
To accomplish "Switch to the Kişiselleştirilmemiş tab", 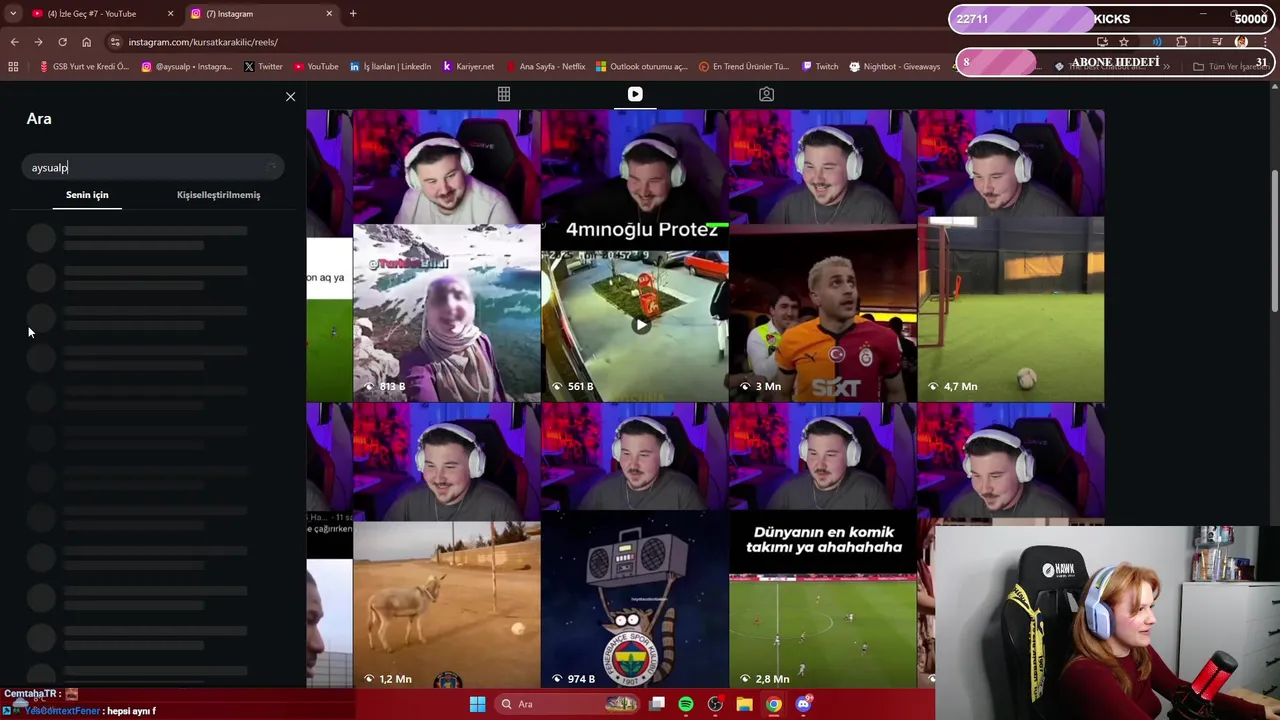I will click(218, 195).
